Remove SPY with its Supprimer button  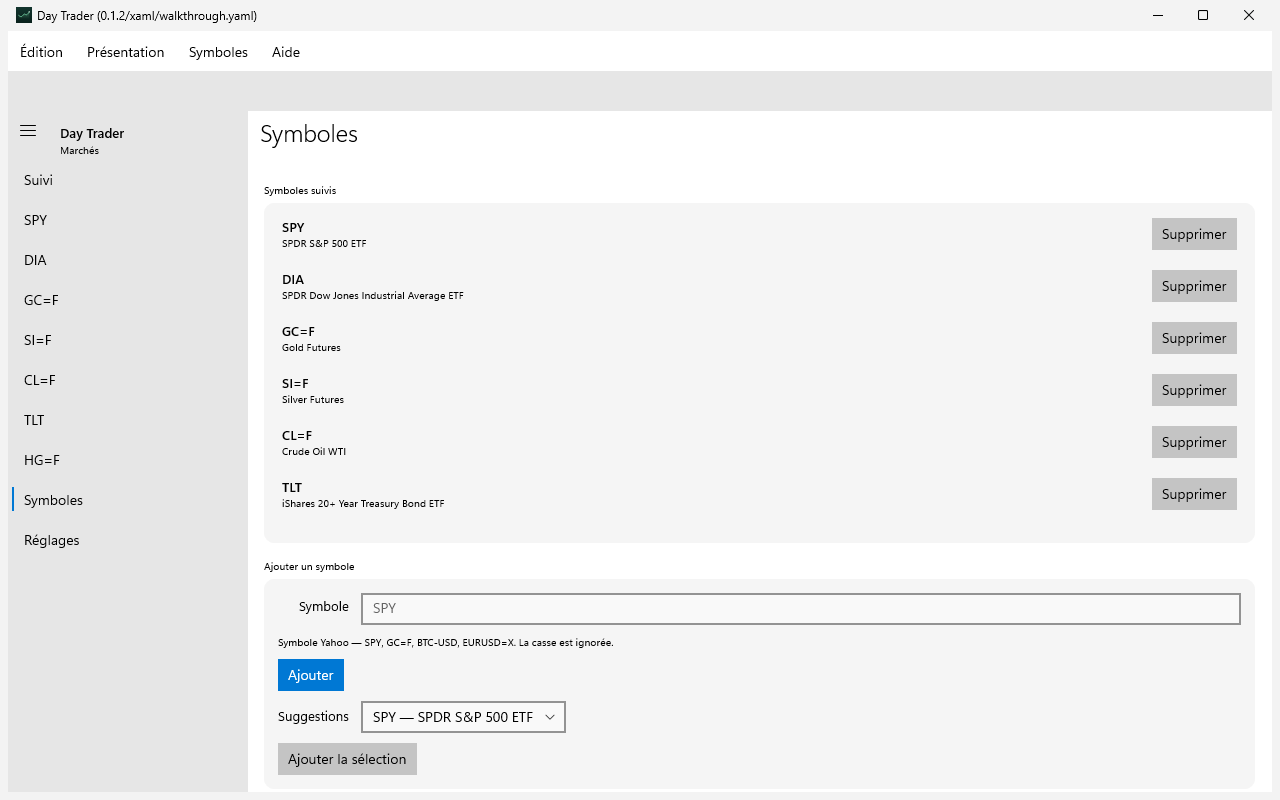(x=1194, y=234)
